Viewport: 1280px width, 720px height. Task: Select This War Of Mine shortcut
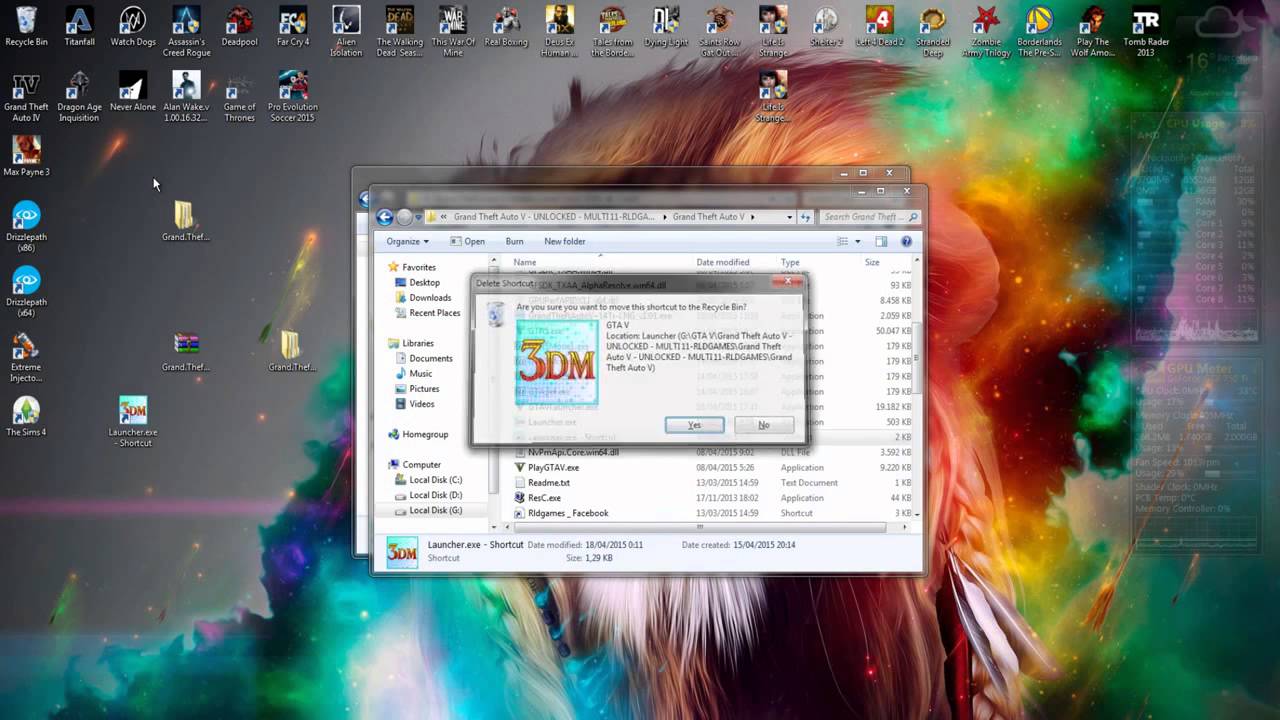[x=453, y=32]
